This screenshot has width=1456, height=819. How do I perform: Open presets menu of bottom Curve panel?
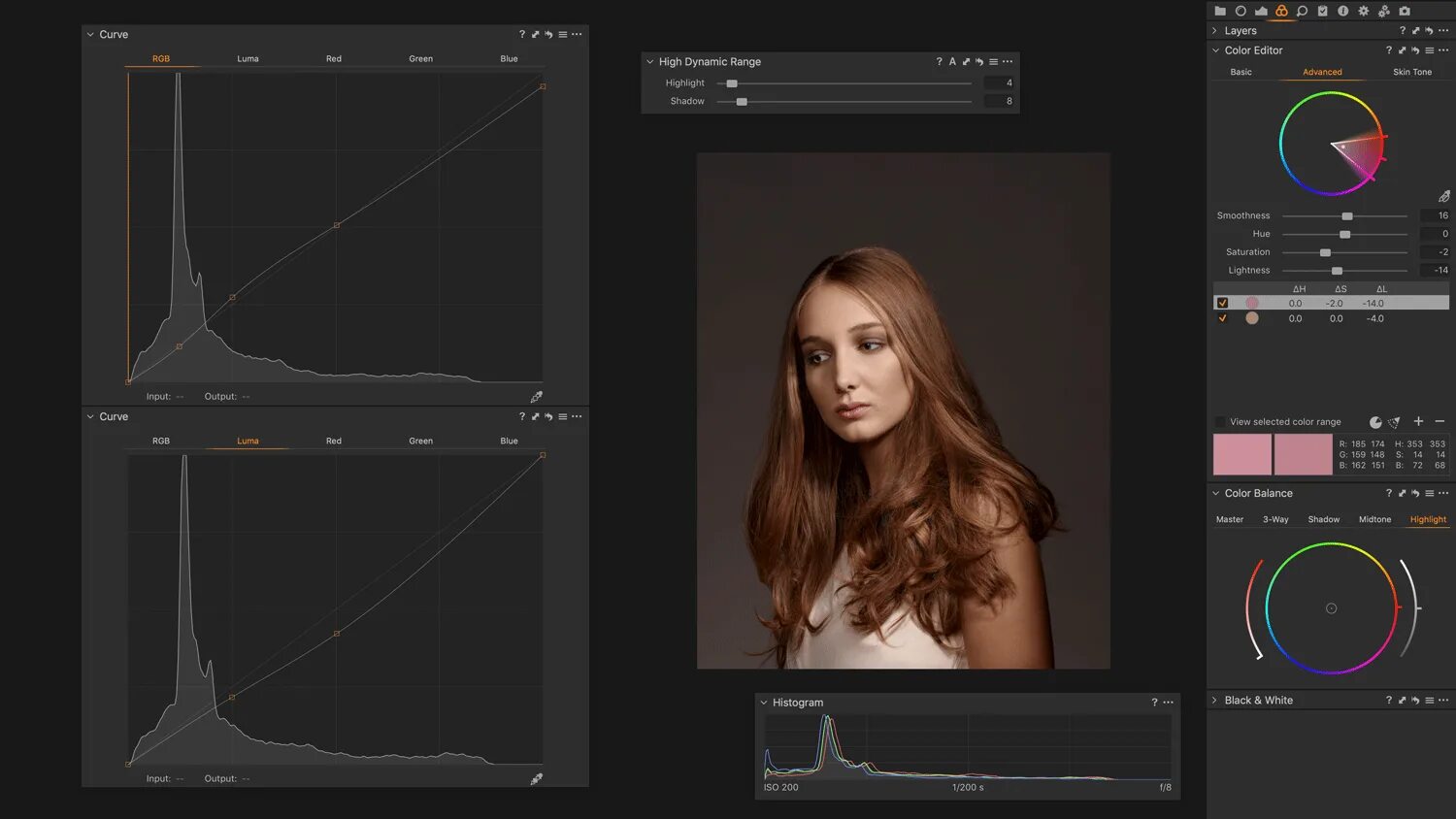coord(562,416)
